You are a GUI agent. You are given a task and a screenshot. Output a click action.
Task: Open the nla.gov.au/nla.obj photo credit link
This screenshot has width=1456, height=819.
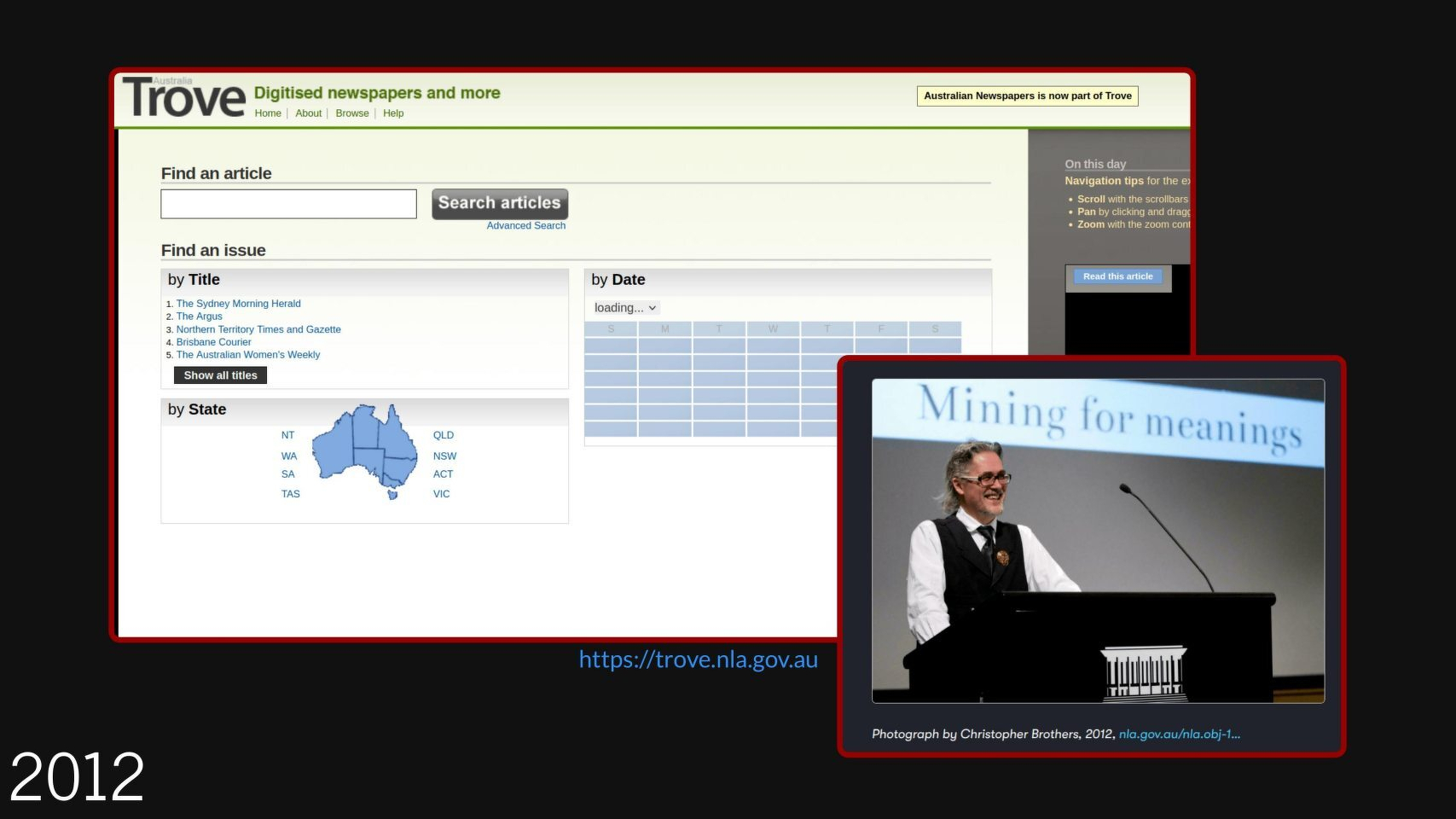coord(1180,734)
